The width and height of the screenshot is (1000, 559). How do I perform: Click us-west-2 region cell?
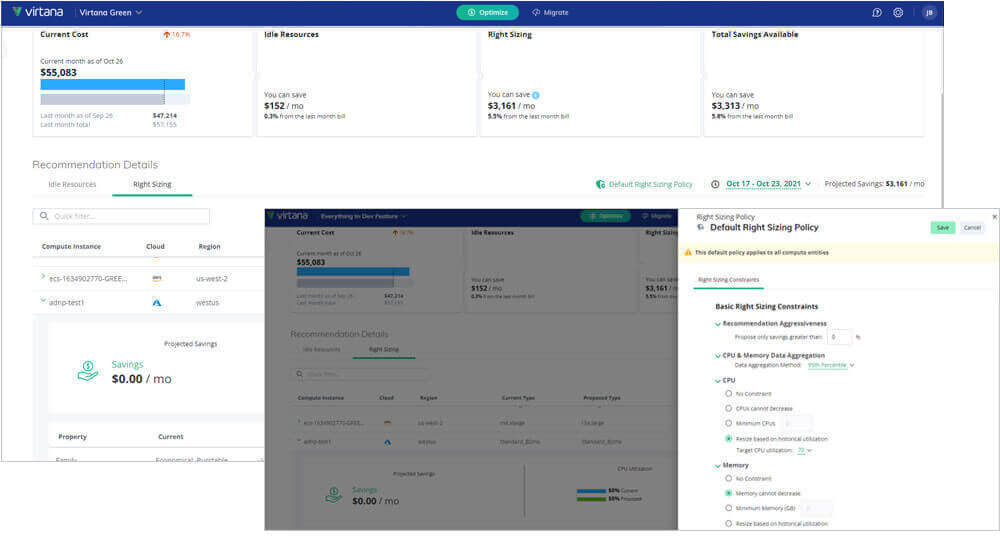212,279
